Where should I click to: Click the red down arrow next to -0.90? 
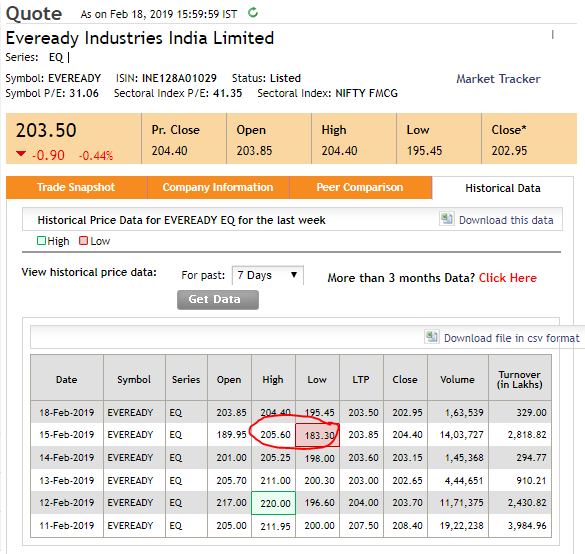(21, 153)
